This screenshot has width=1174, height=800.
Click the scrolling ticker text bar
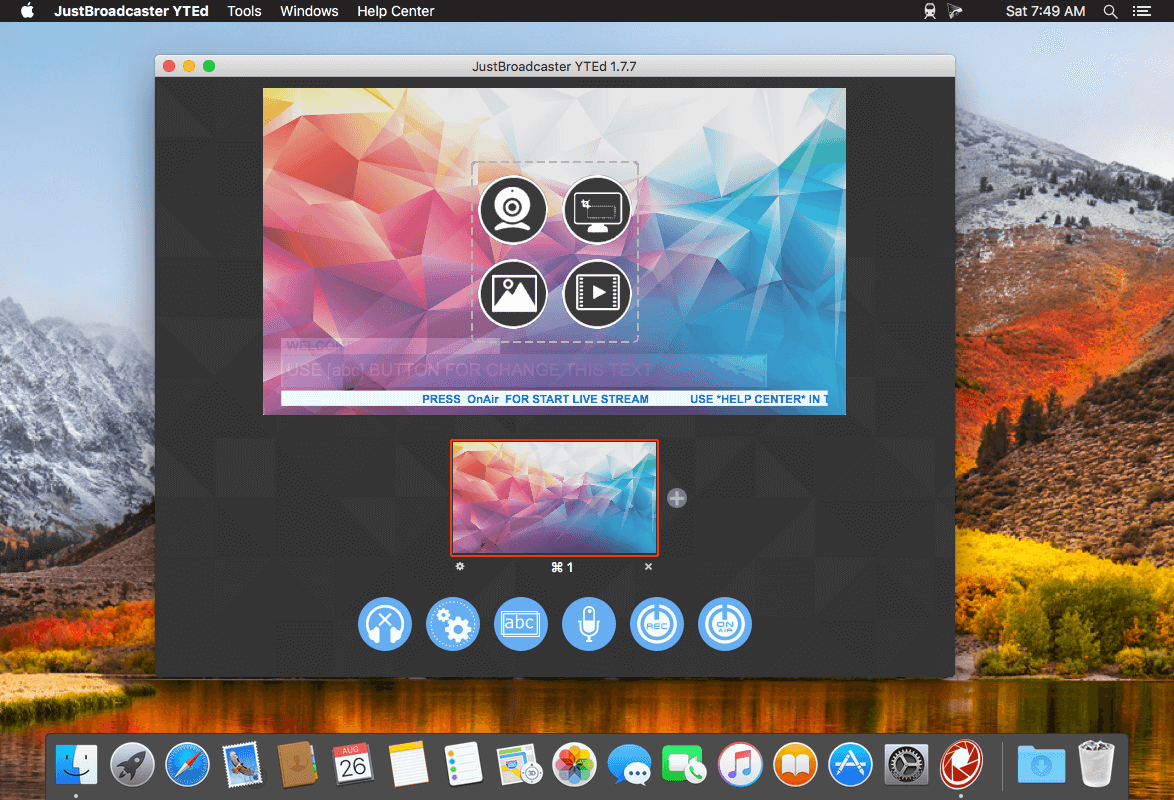555,399
